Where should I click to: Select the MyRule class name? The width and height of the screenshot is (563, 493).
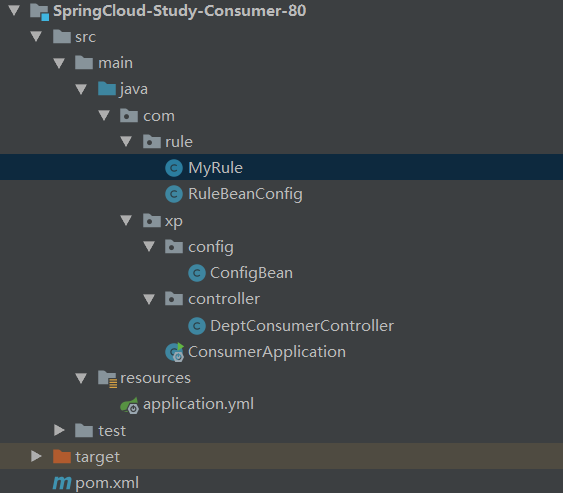tap(215, 168)
